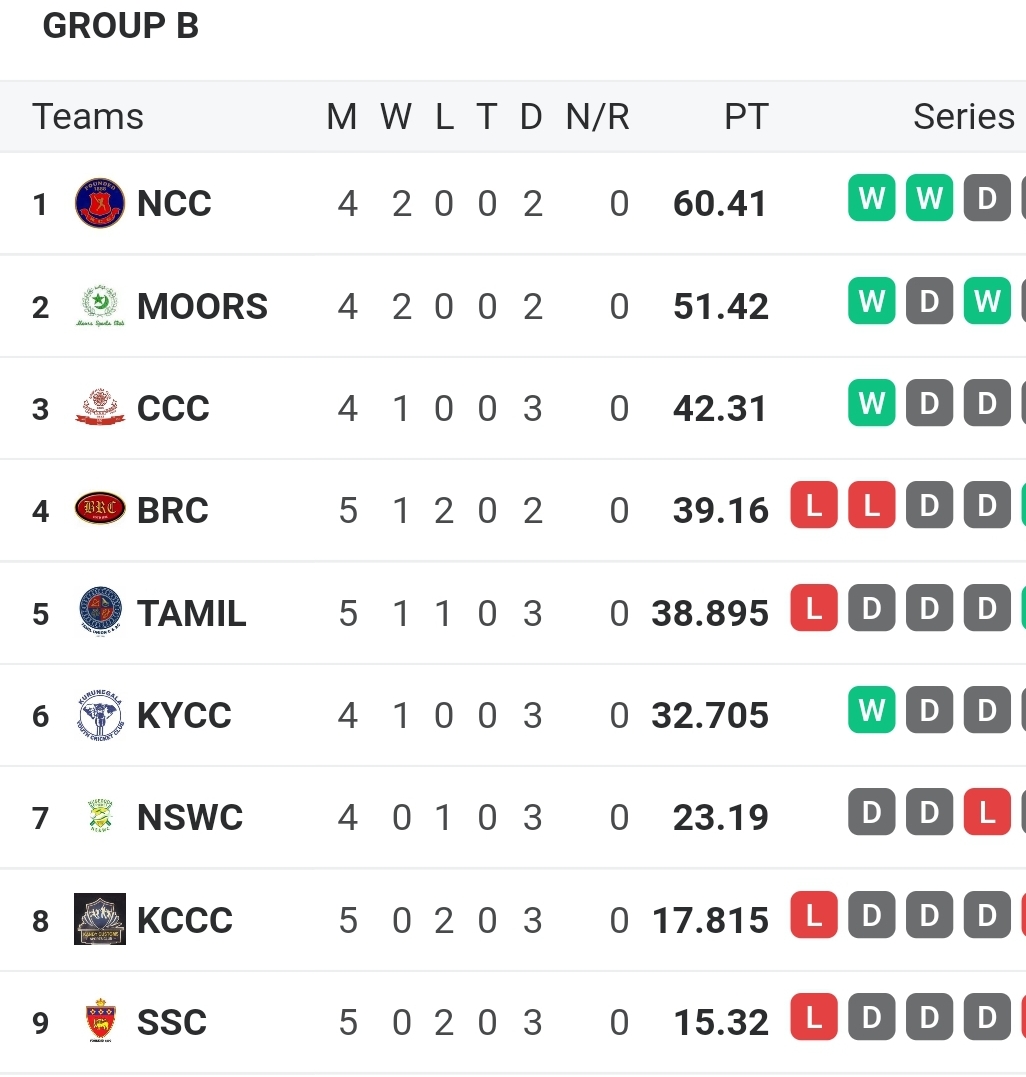Open the BRC oval badge logo
1026x1077 pixels.
coord(100,509)
